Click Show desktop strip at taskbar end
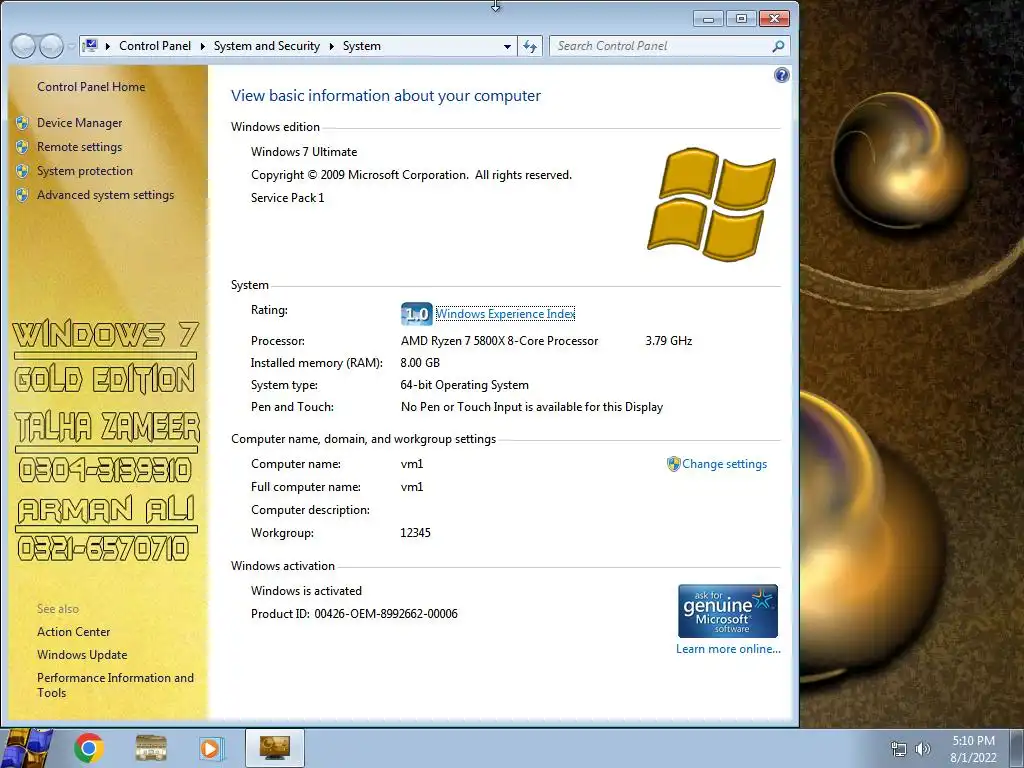This screenshot has width=1024, height=768. pos(1018,748)
